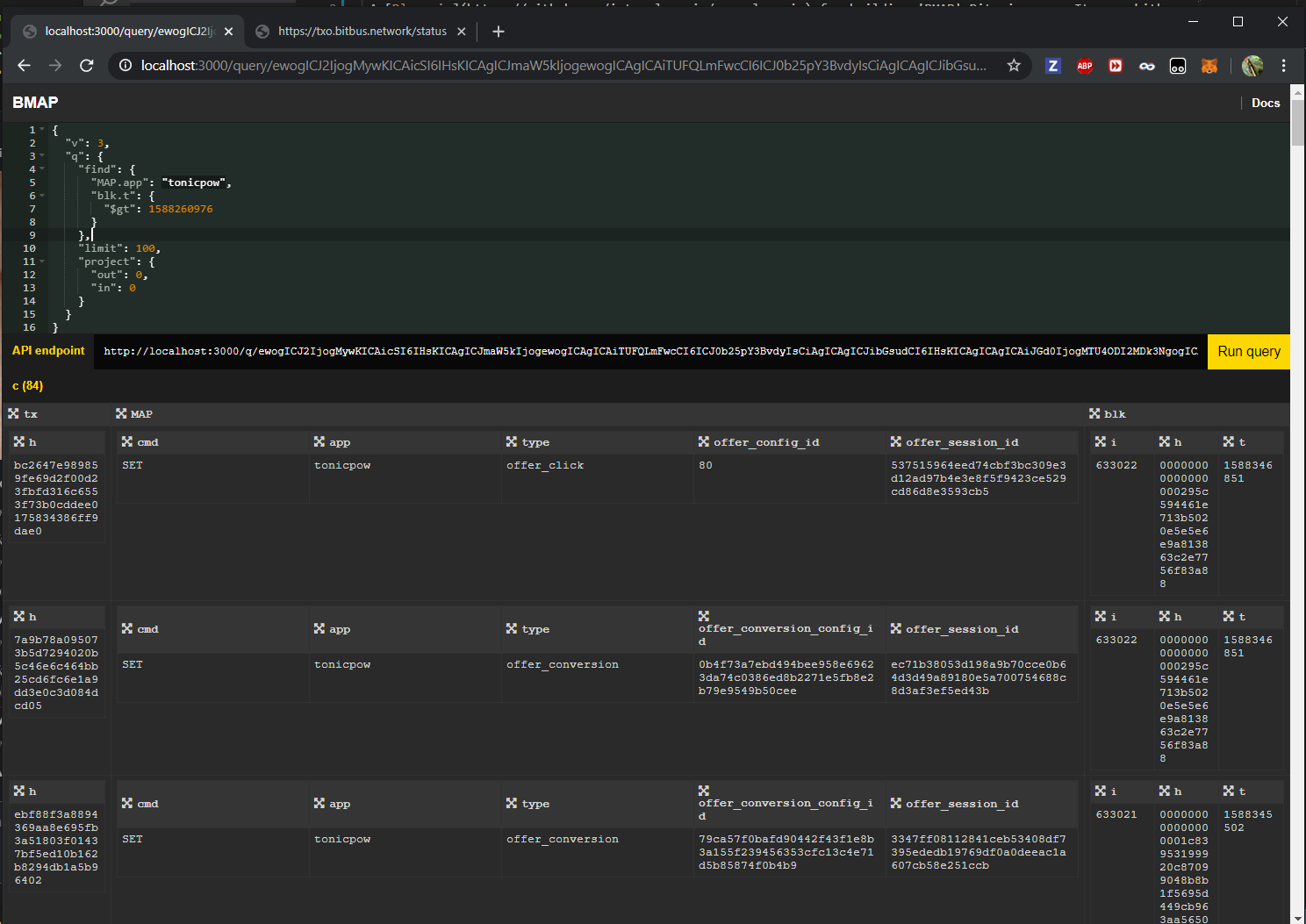The height and width of the screenshot is (924, 1306).
Task: Click the expand icon beside blk header
Action: point(1094,413)
